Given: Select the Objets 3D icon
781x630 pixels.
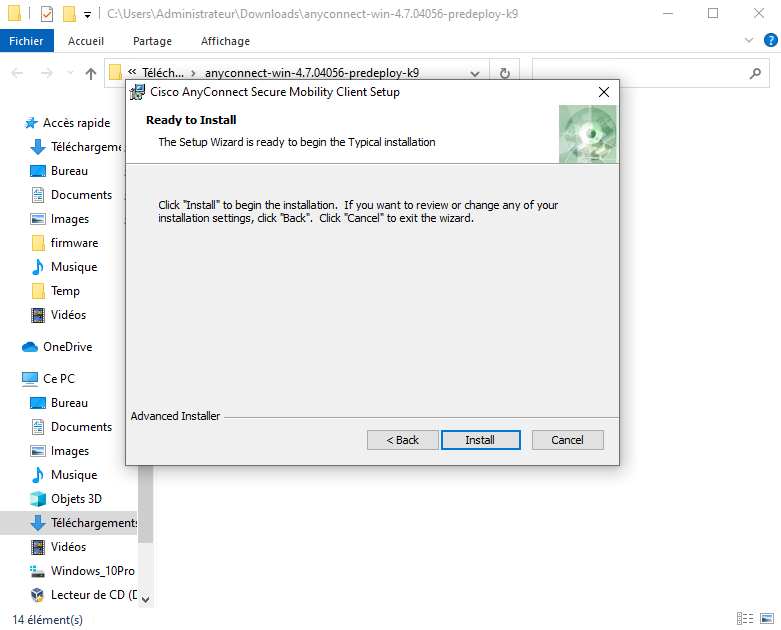Looking at the screenshot, I should (38, 499).
